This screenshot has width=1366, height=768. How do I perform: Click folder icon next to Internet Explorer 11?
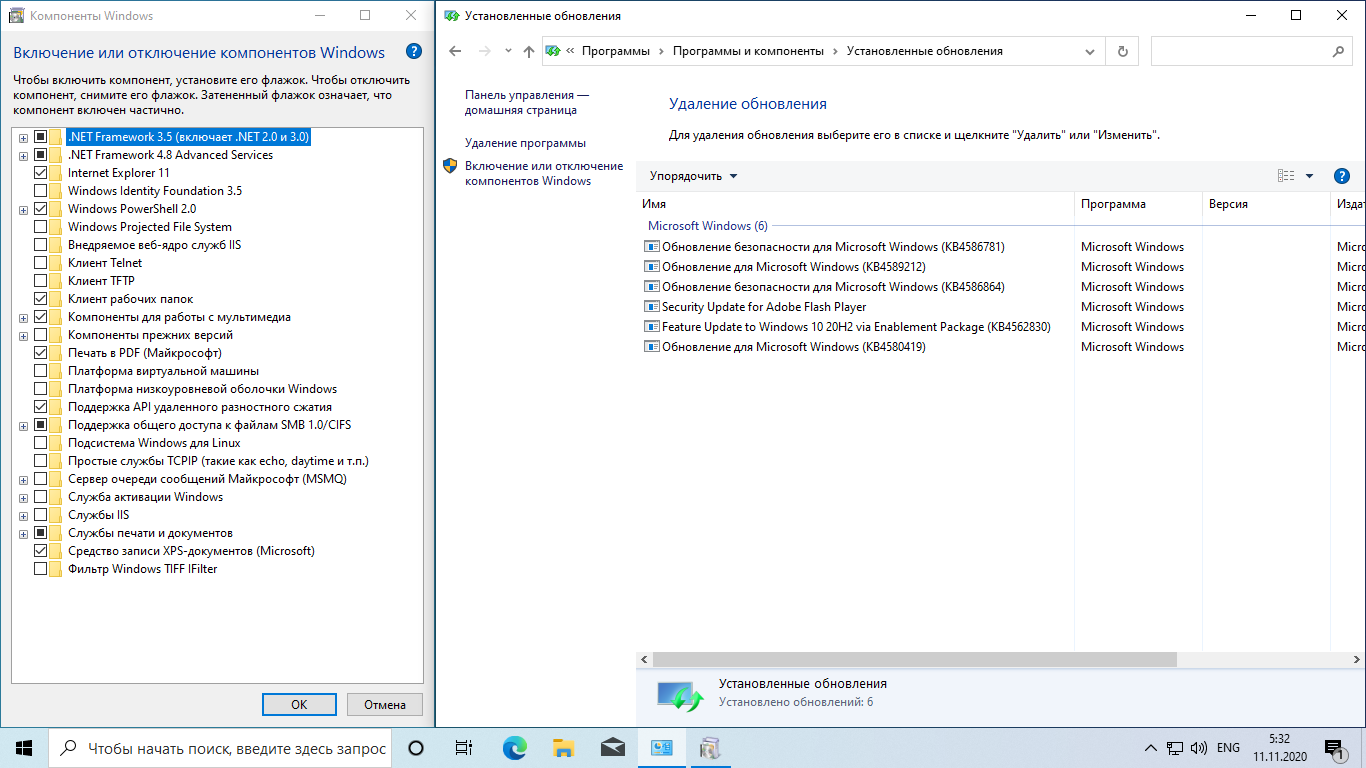click(56, 173)
